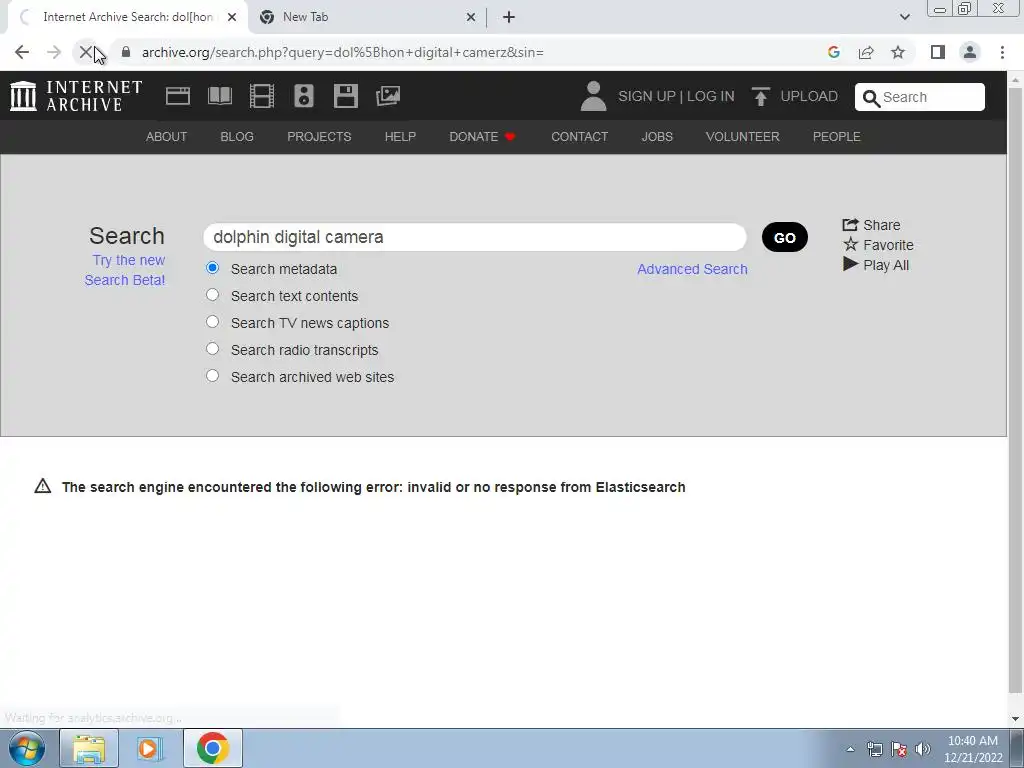
Task: Click the black GO button
Action: click(784, 237)
